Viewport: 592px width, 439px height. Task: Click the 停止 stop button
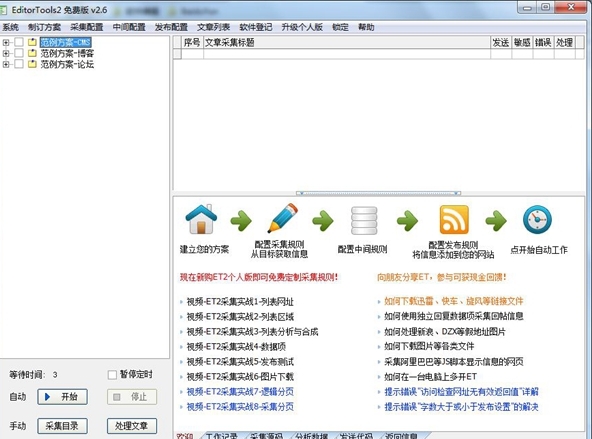[x=132, y=397]
